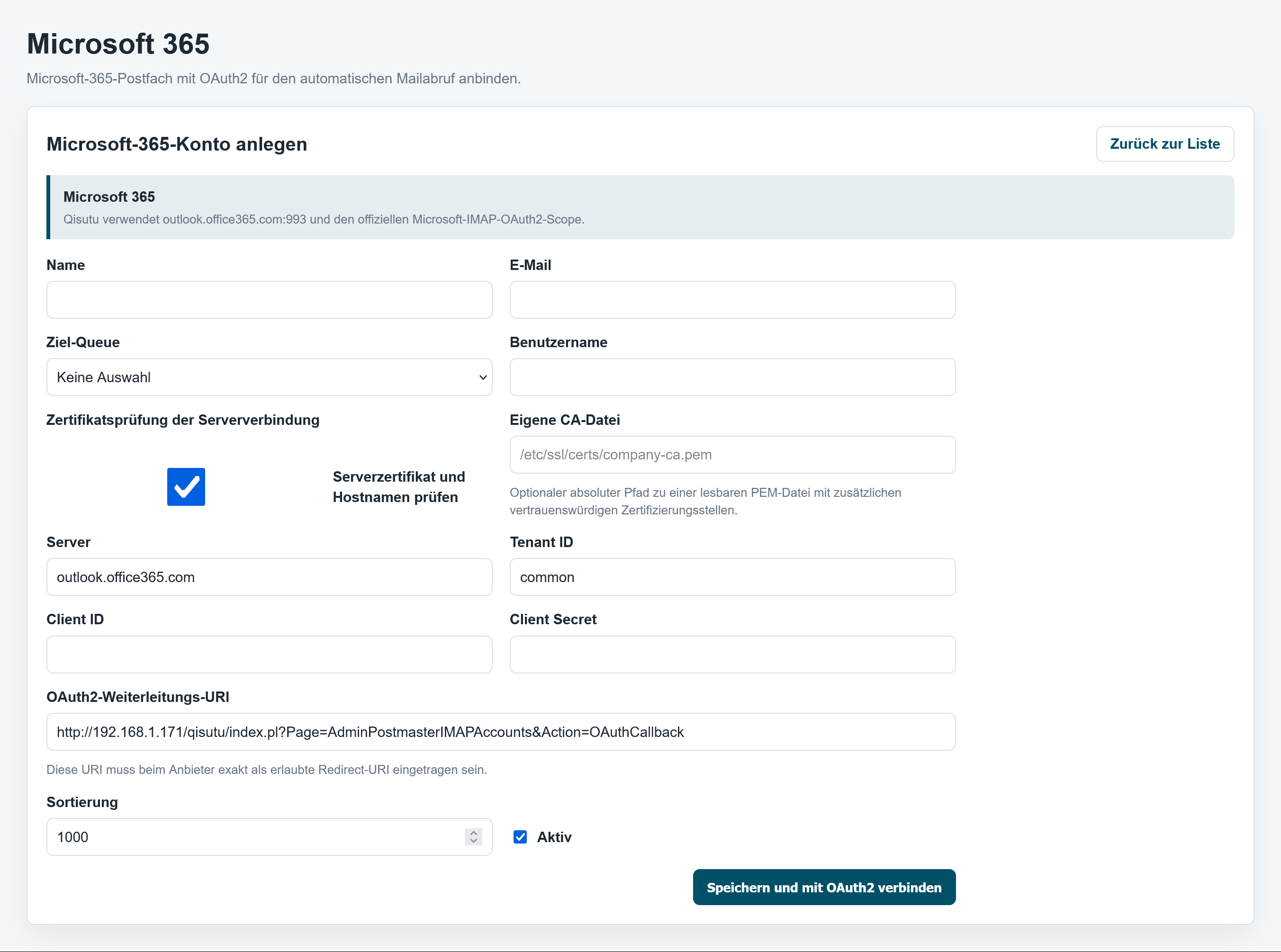Viewport: 1281px width, 952px height.
Task: Click the Aktiv label text
Action: point(554,837)
